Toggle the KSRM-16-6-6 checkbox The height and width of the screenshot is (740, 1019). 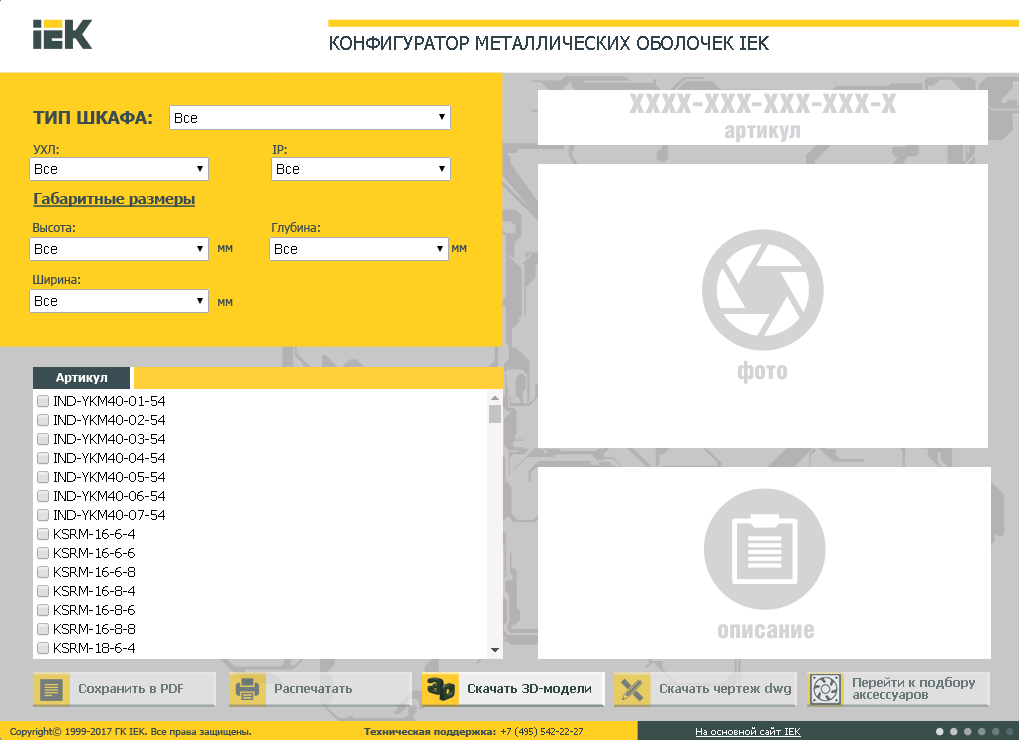(x=43, y=553)
